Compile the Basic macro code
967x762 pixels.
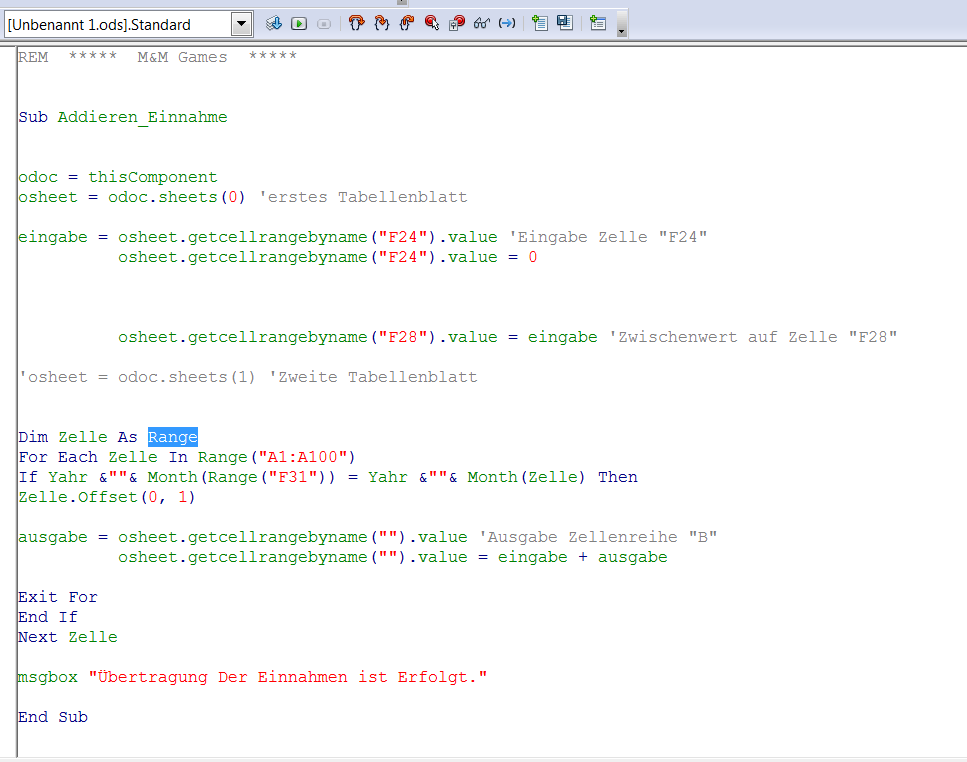(x=273, y=23)
